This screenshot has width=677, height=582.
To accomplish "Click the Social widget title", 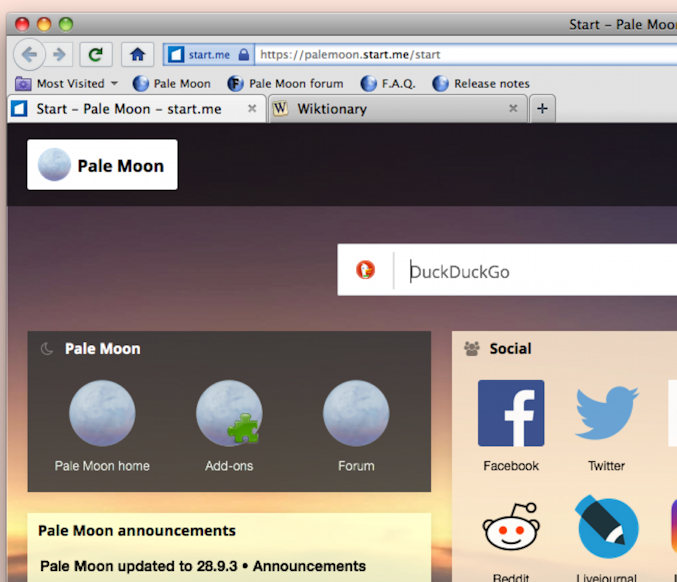I will tap(510, 349).
